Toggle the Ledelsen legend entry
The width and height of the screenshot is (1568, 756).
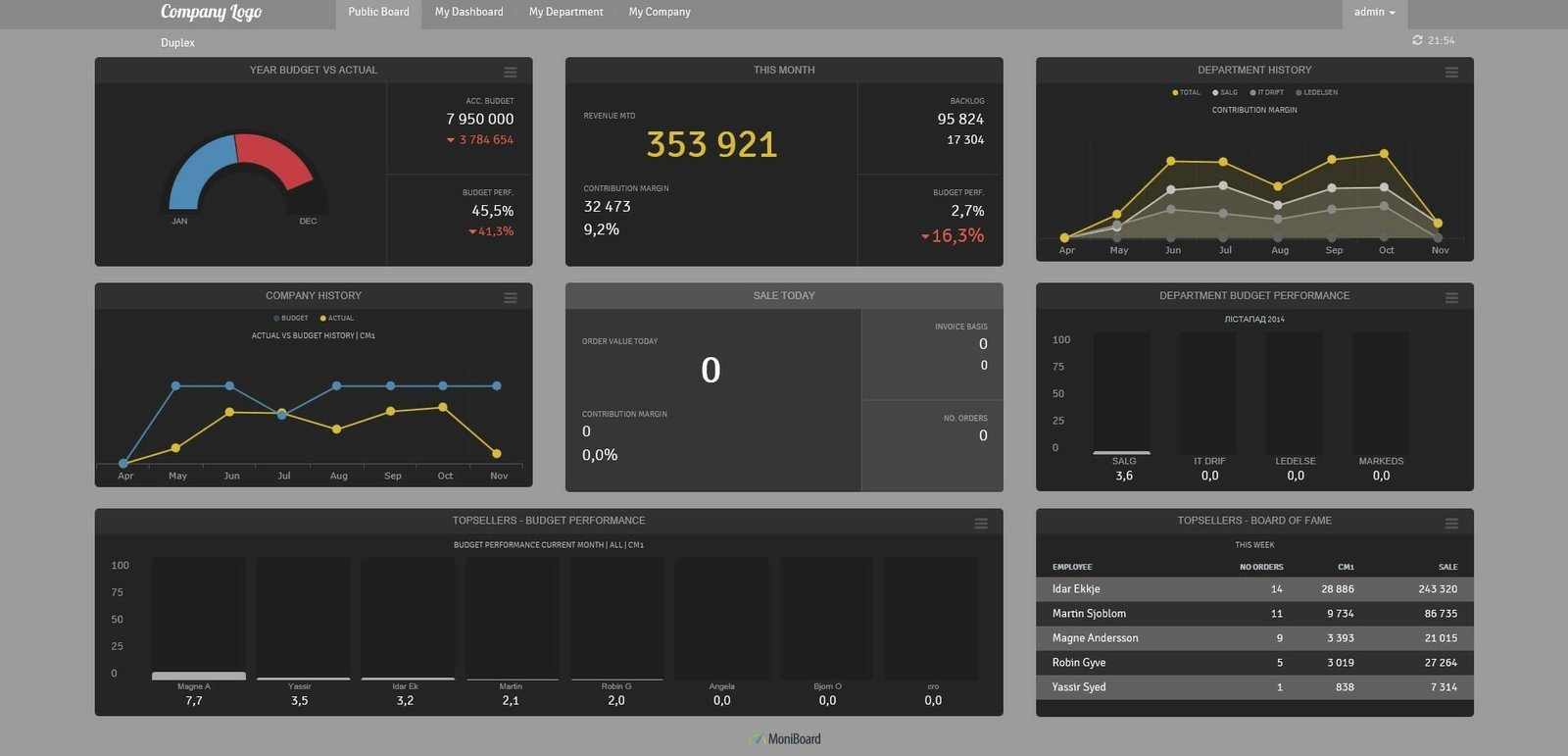(1316, 92)
